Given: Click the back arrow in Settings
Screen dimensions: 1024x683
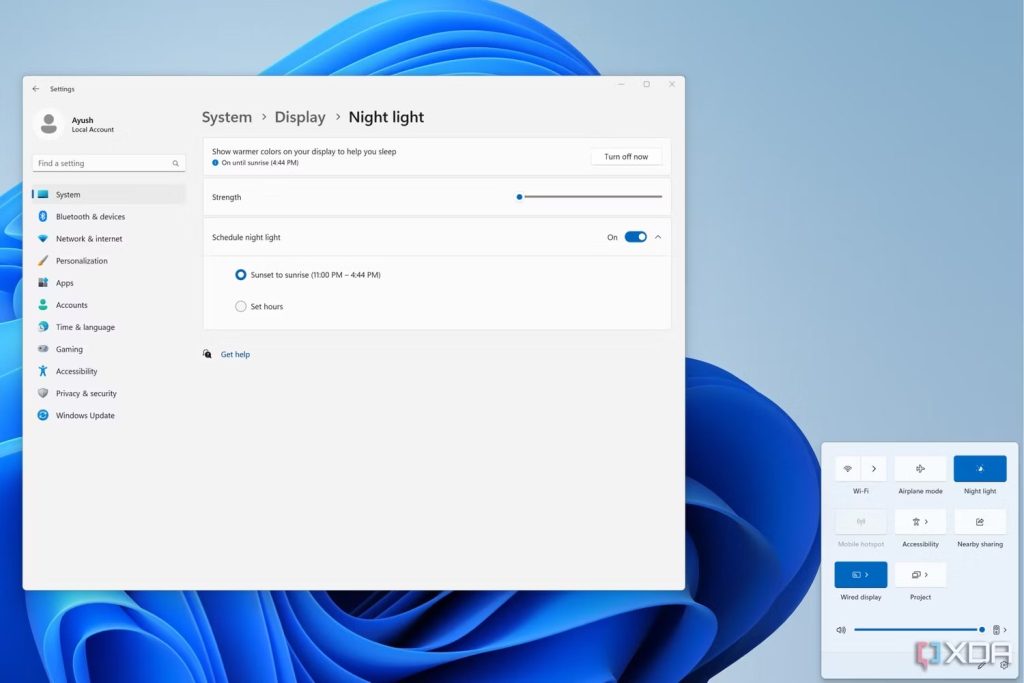Looking at the screenshot, I should click(x=36, y=89).
